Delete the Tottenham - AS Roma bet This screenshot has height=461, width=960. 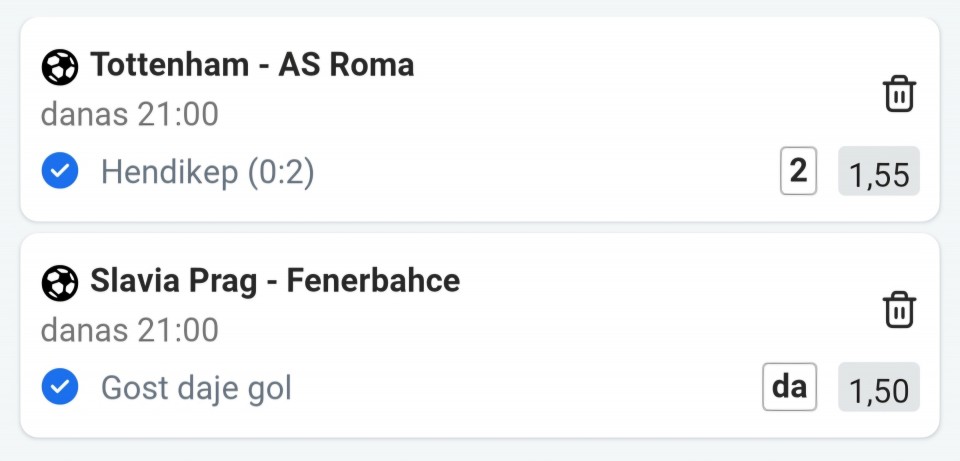[x=899, y=95]
